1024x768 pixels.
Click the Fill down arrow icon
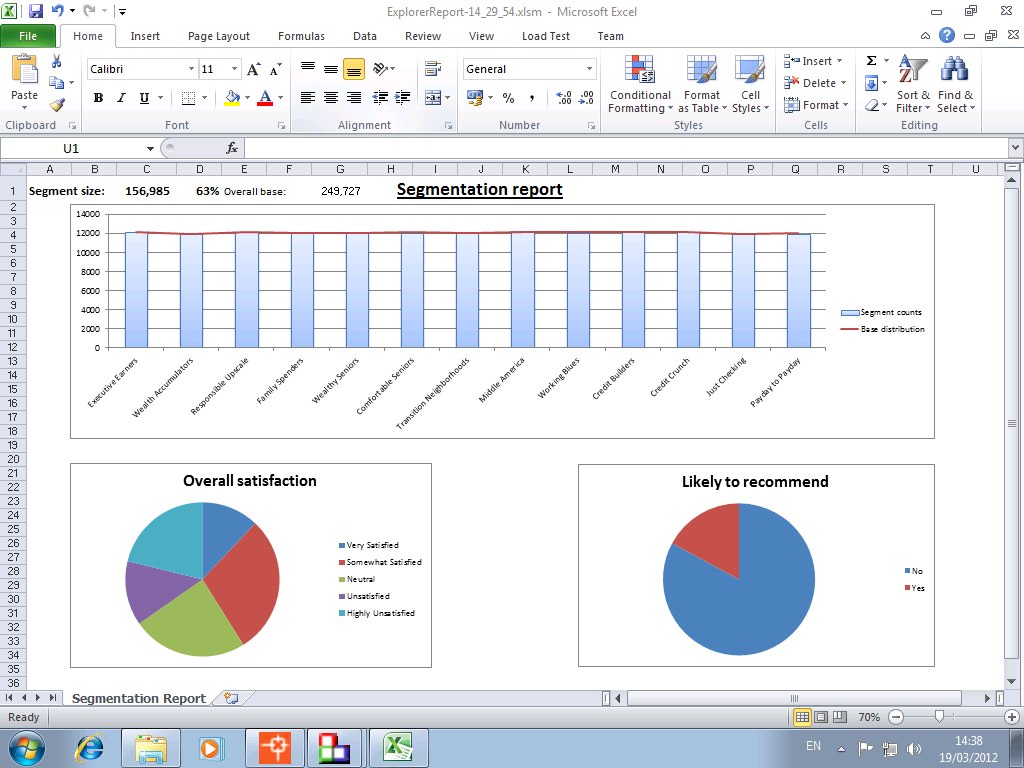tap(871, 83)
